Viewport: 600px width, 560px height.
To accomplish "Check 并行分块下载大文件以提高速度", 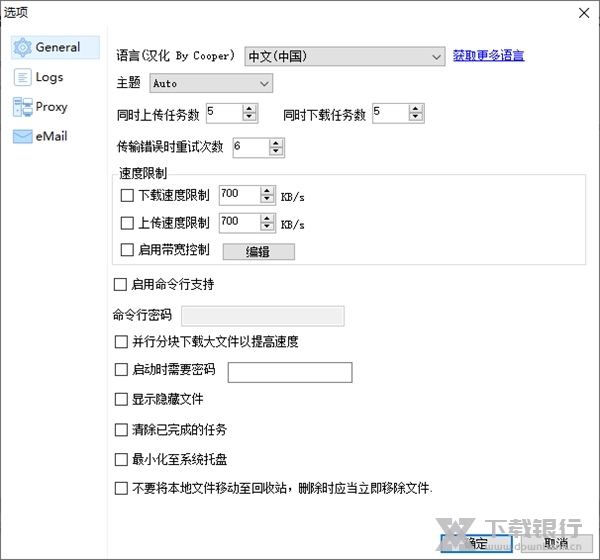I will click(x=121, y=341).
